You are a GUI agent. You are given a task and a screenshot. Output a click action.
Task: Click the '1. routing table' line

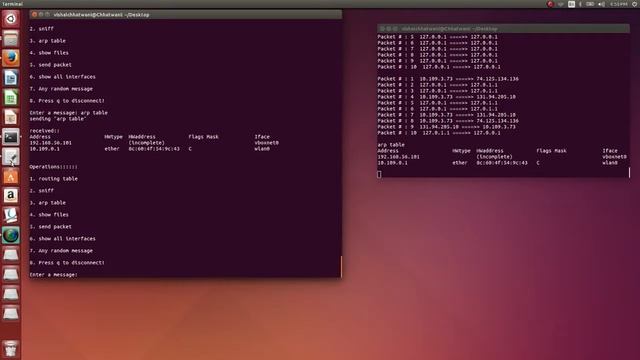(x=53, y=179)
